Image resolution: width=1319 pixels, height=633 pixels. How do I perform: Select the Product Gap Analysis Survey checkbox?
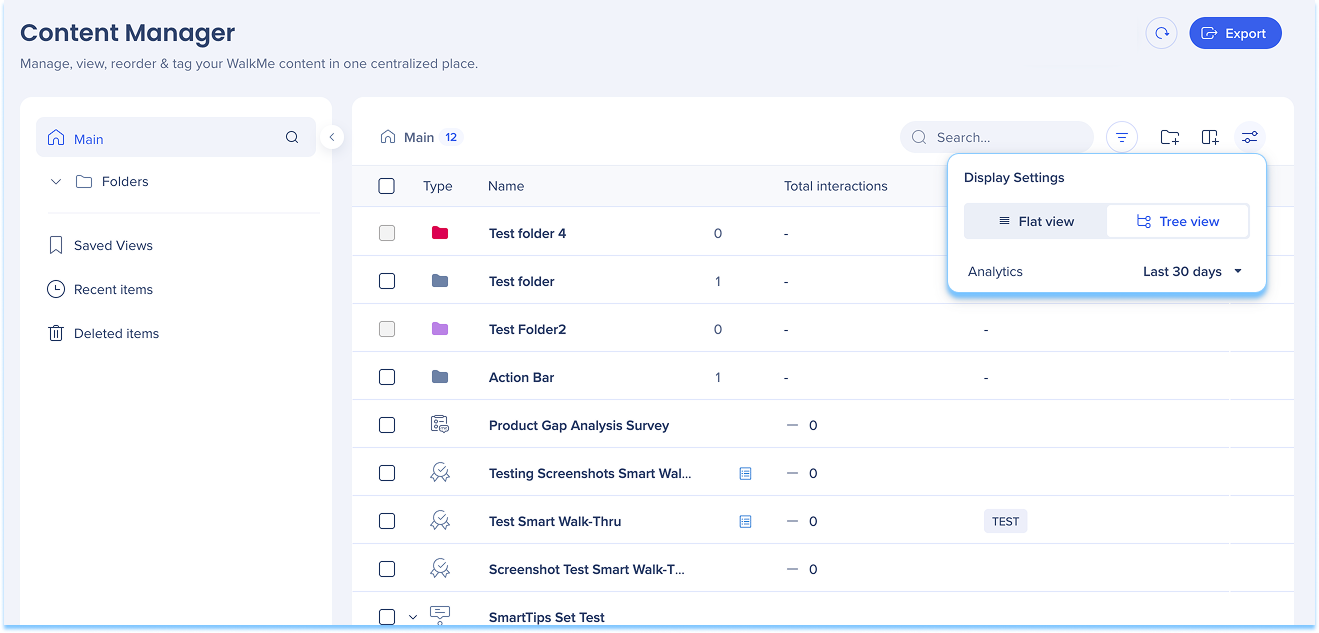(x=387, y=425)
